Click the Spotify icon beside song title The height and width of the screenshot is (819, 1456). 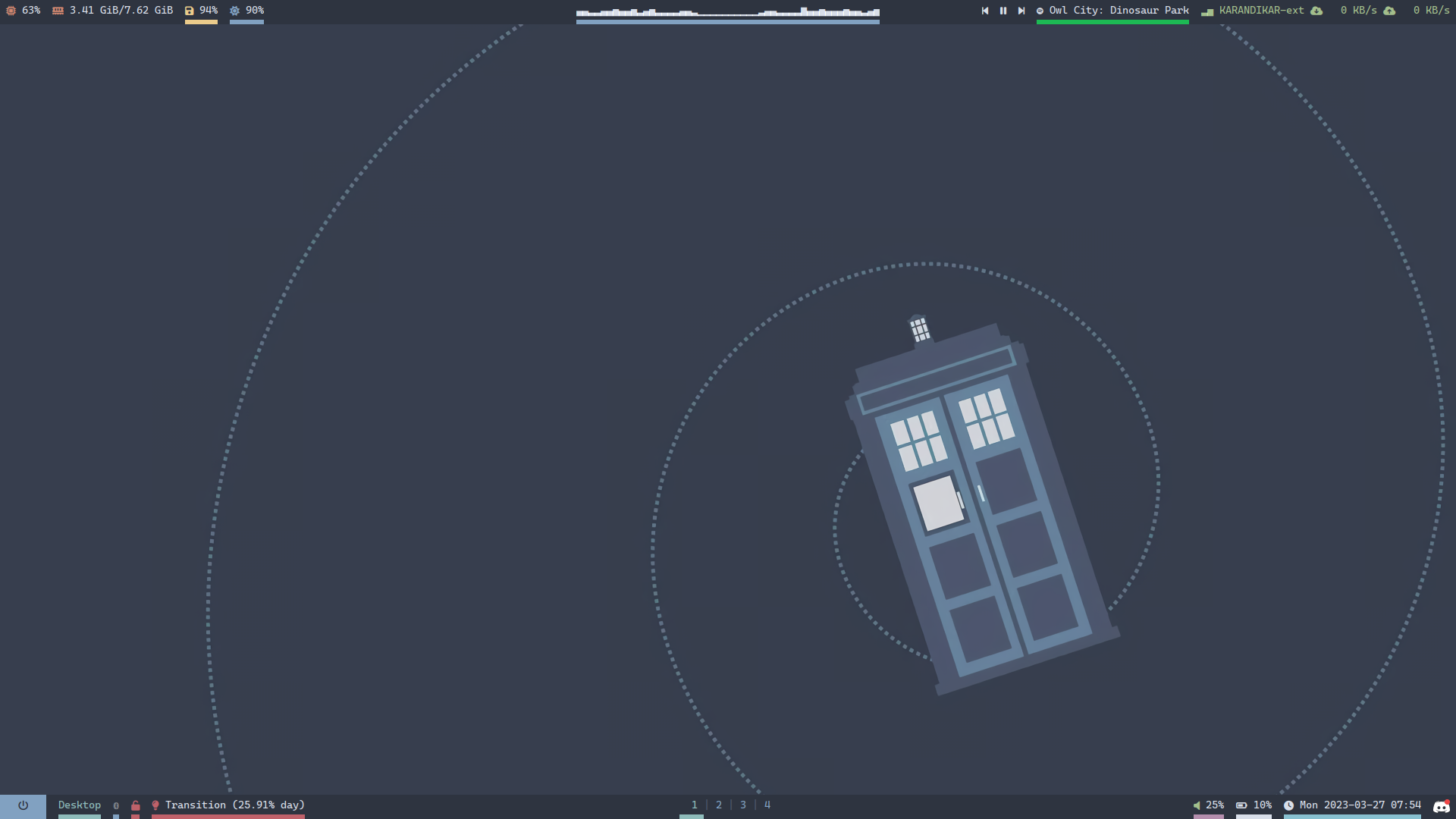point(1040,11)
